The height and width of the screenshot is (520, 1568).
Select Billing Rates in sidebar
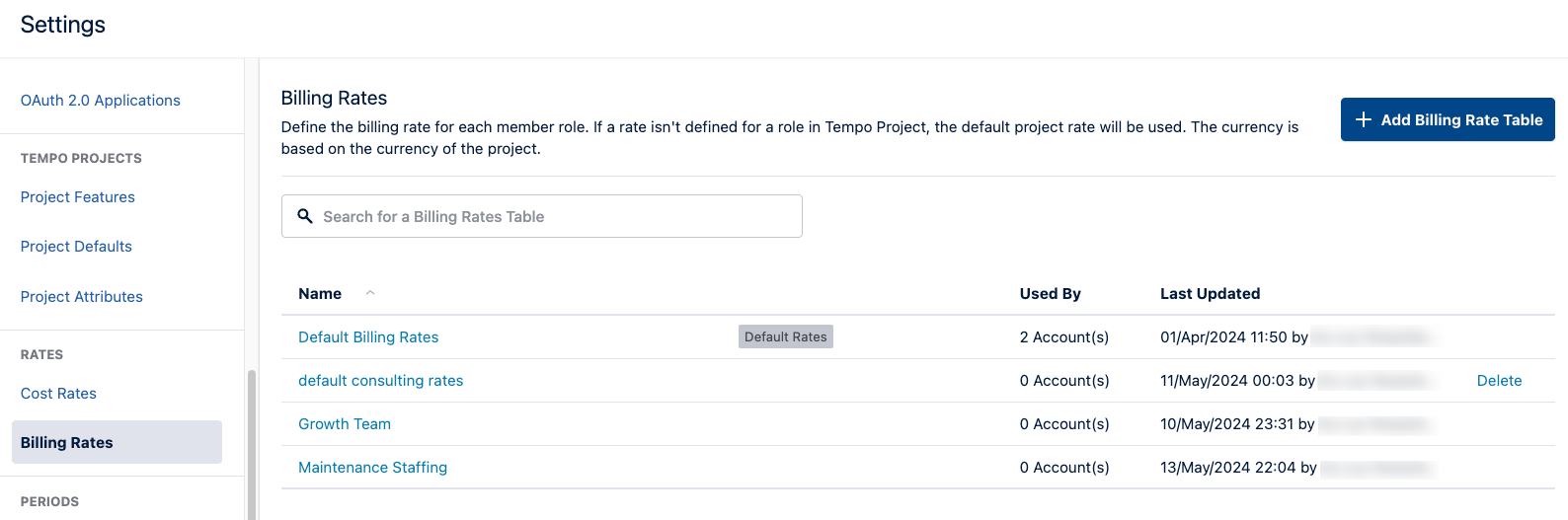point(67,443)
